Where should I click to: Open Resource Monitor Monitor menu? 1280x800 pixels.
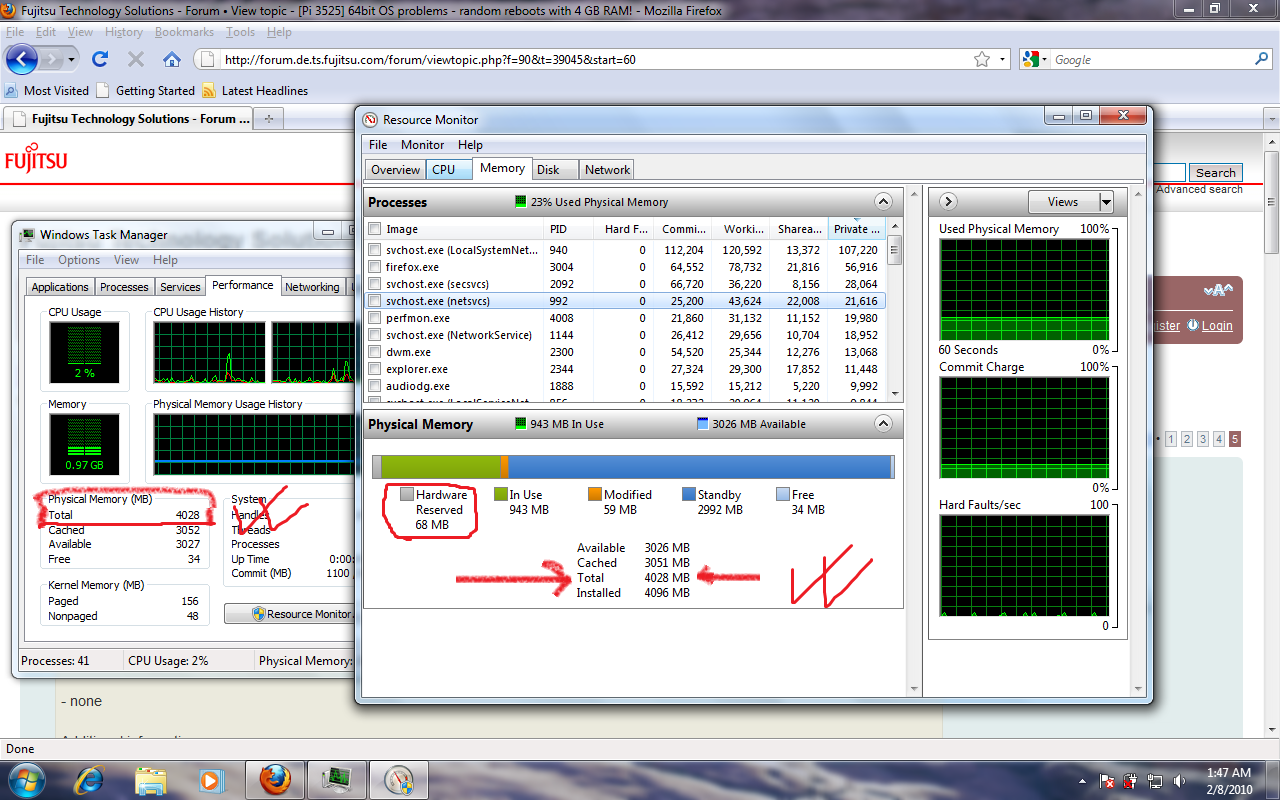point(422,145)
